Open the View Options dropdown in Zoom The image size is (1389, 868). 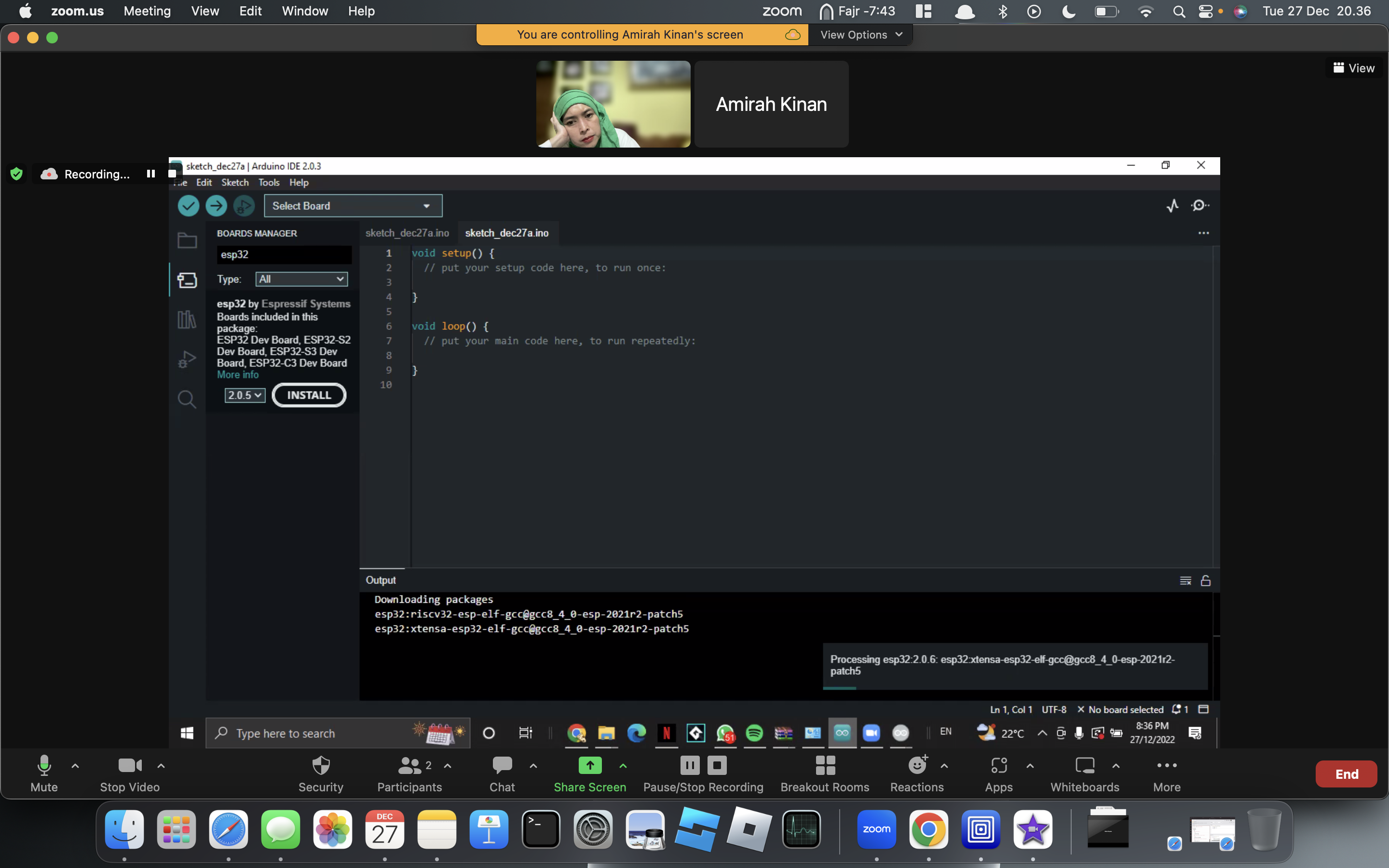(859, 34)
